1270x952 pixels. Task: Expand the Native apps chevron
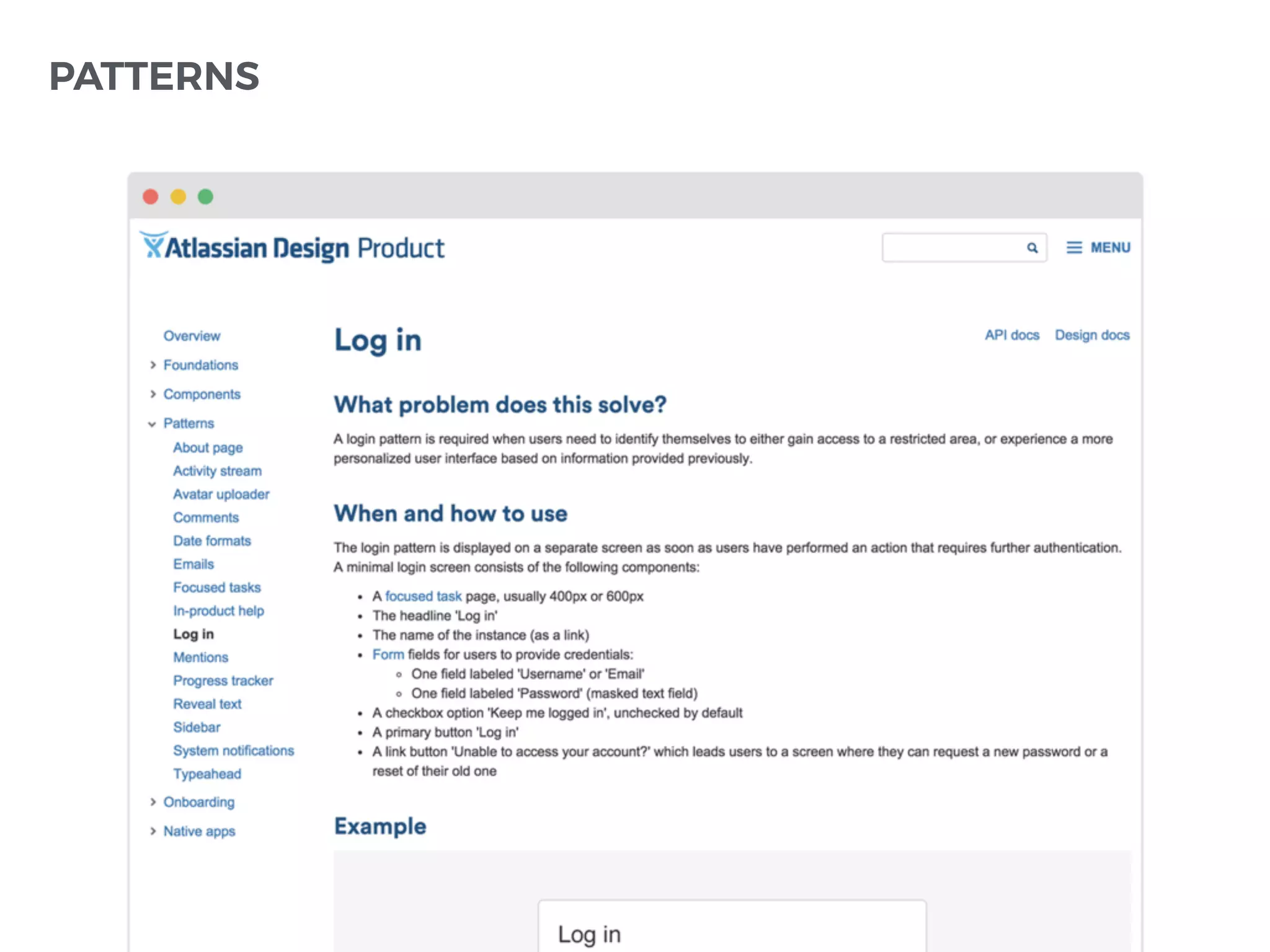coord(153,831)
